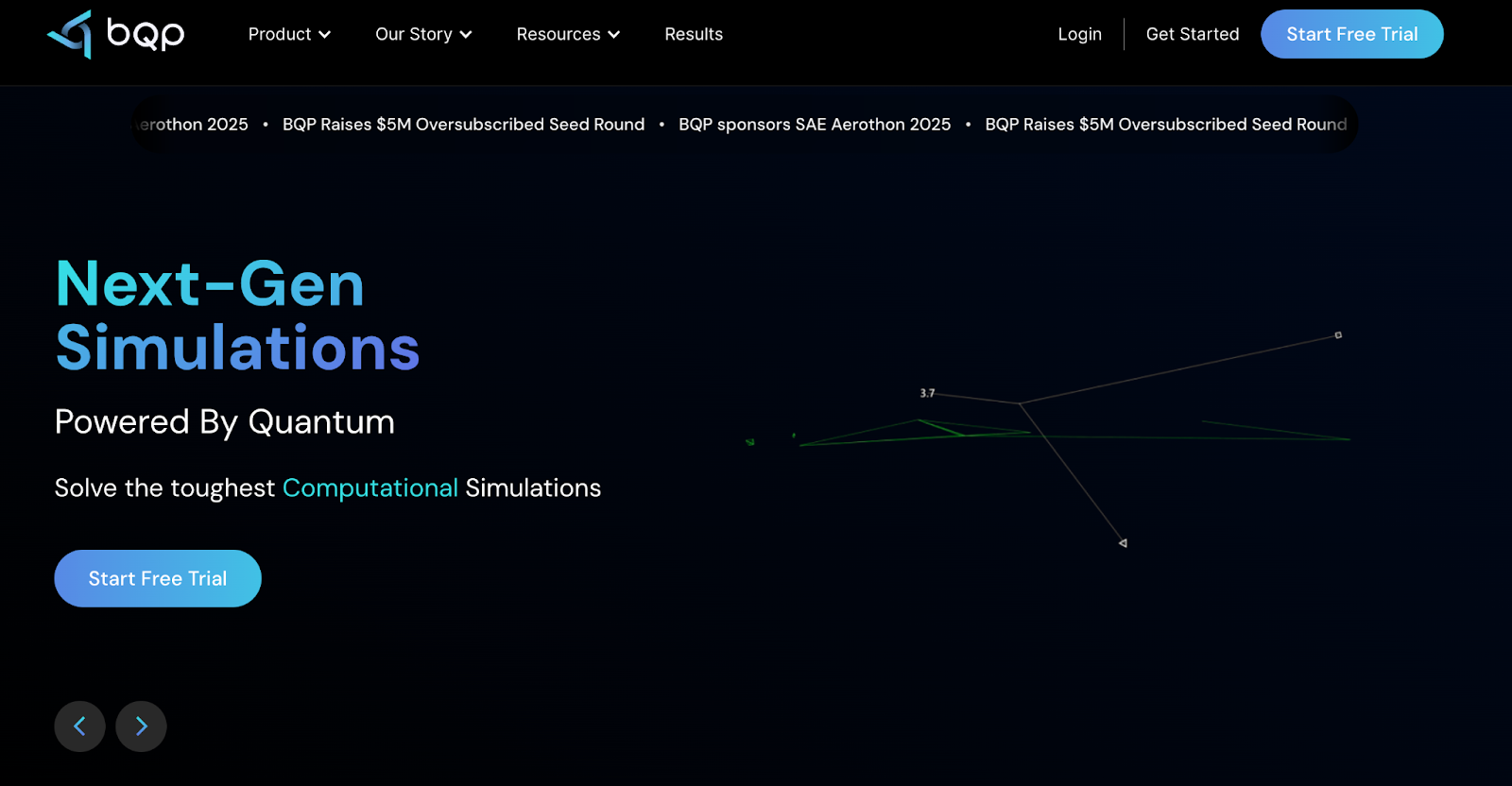Click the highlighted word 'Computational'
The width and height of the screenshot is (1512, 786).
370,488
